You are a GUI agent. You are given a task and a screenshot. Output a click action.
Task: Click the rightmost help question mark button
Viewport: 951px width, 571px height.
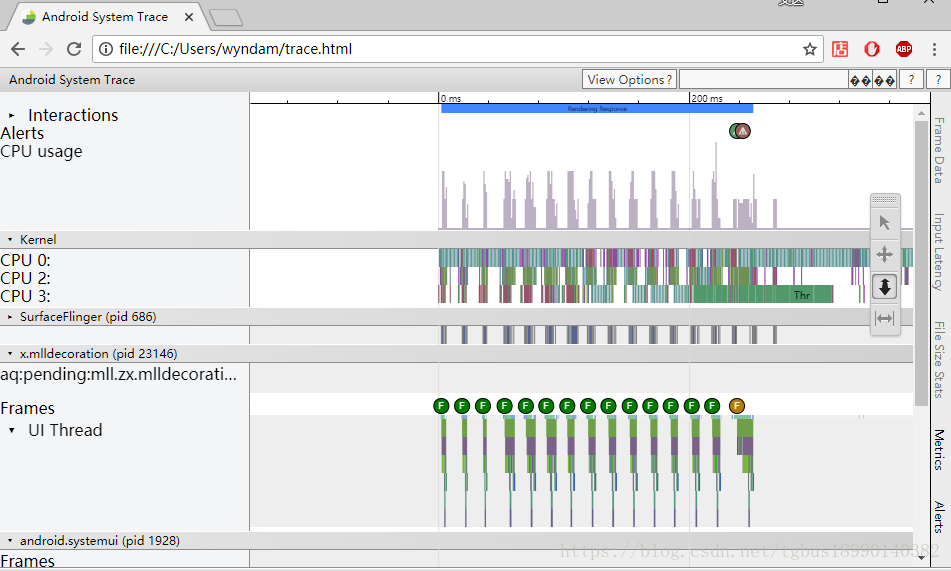(938, 79)
